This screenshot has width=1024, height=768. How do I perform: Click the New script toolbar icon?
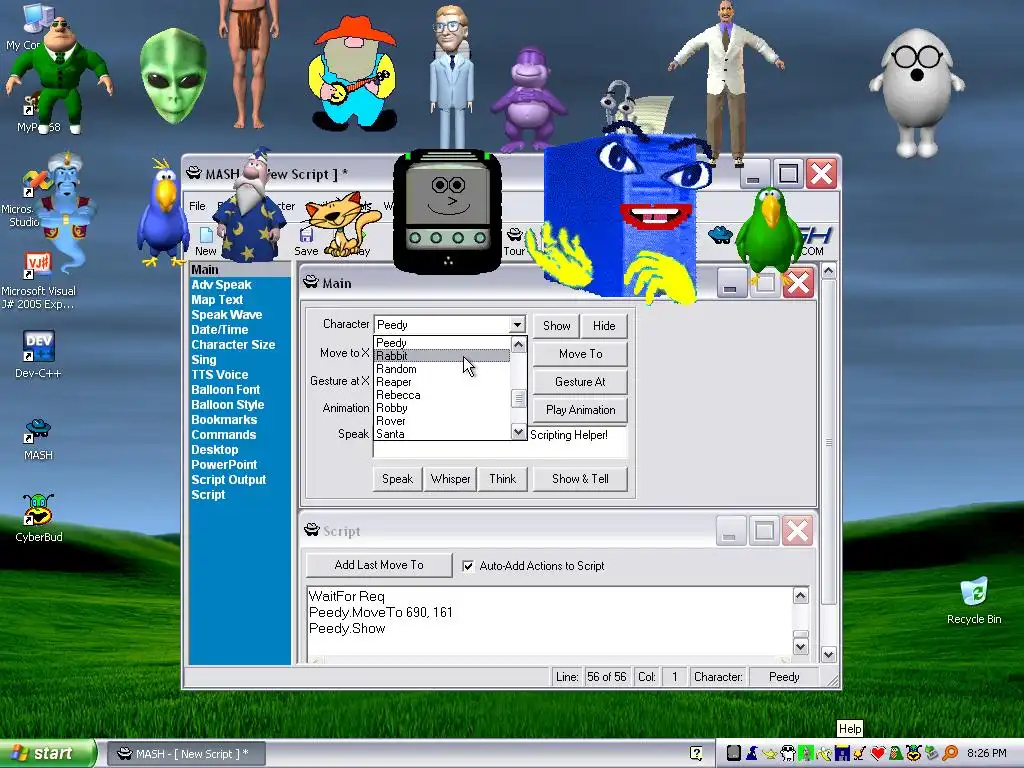[x=205, y=240]
